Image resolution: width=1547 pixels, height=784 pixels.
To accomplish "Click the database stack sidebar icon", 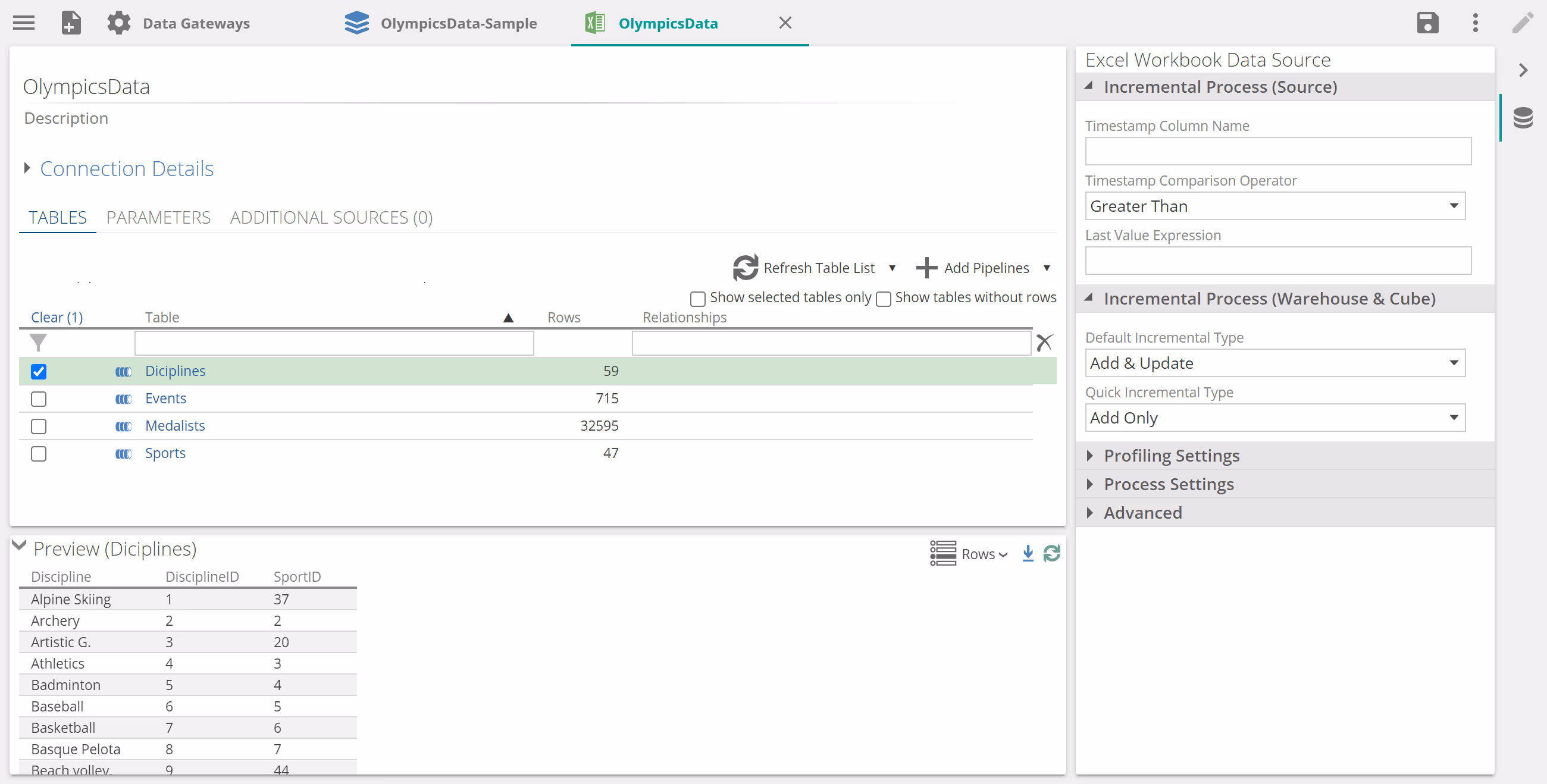I will [1523, 118].
